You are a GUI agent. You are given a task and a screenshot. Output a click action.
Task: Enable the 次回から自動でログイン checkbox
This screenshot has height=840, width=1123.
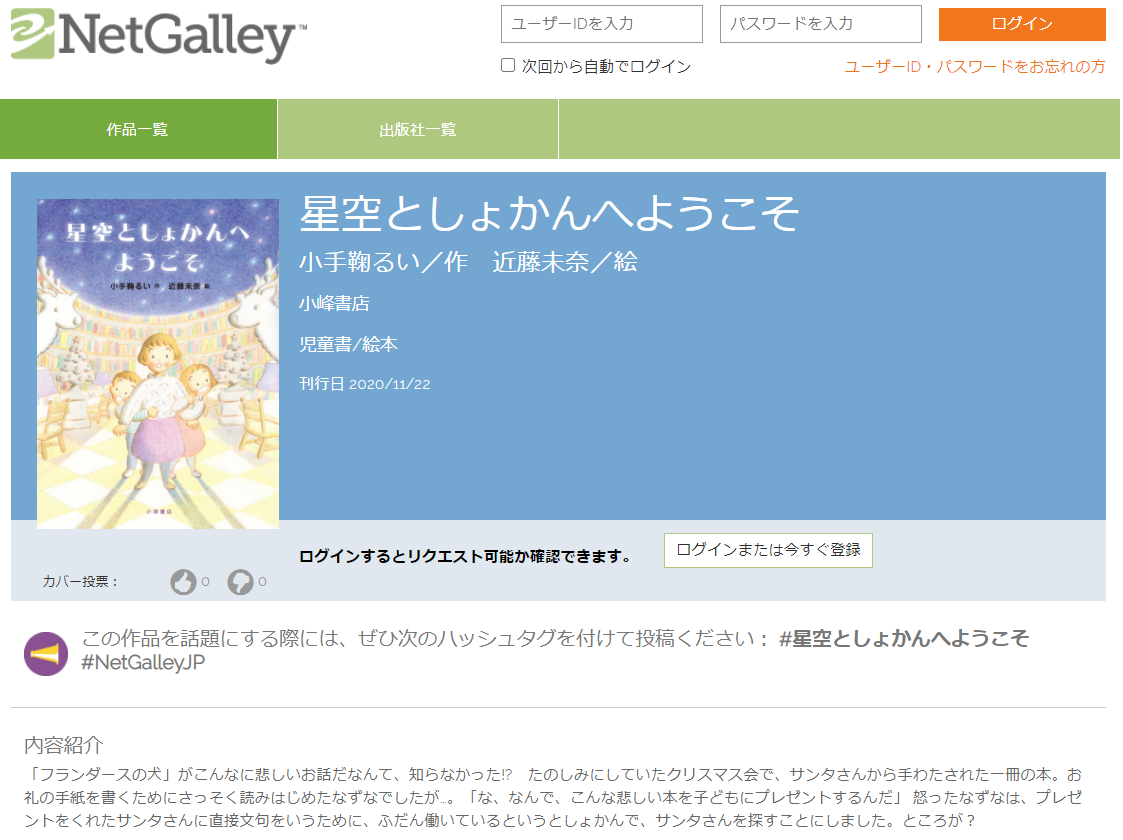point(508,65)
